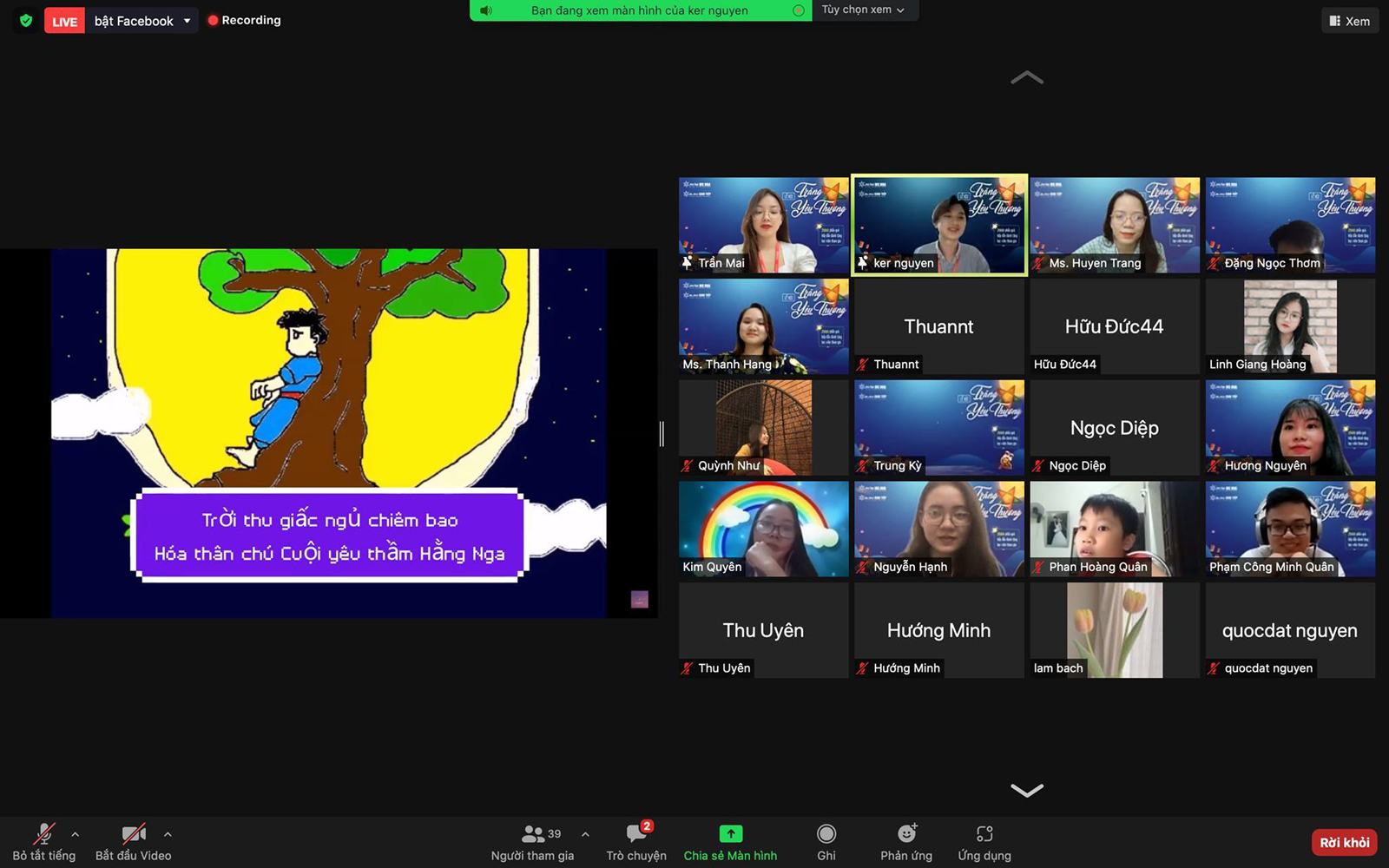This screenshot has height=868, width=1389.
Task: Expand audio options arrow beside microphone
Action: coord(76,834)
